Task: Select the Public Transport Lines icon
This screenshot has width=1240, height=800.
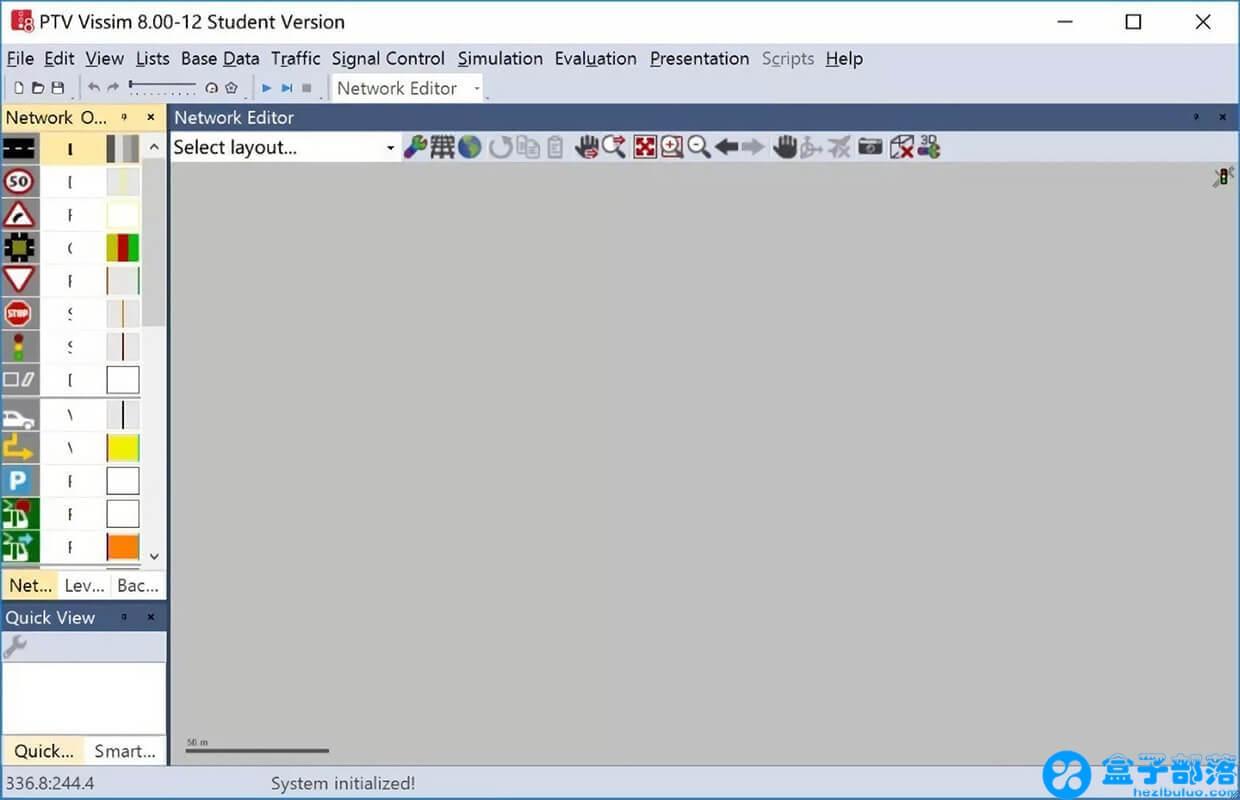Action: click(x=20, y=546)
